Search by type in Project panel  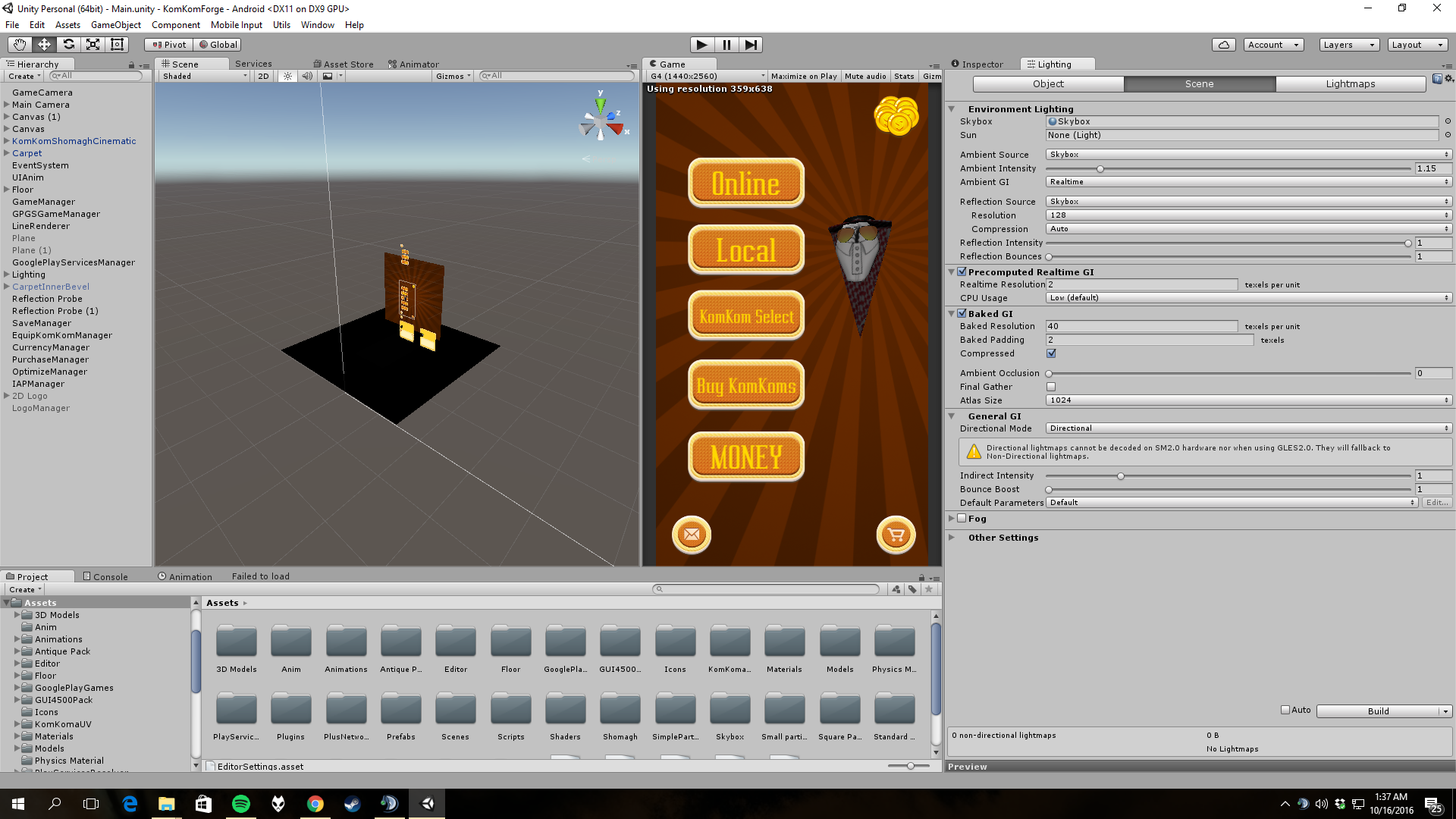[x=896, y=589]
